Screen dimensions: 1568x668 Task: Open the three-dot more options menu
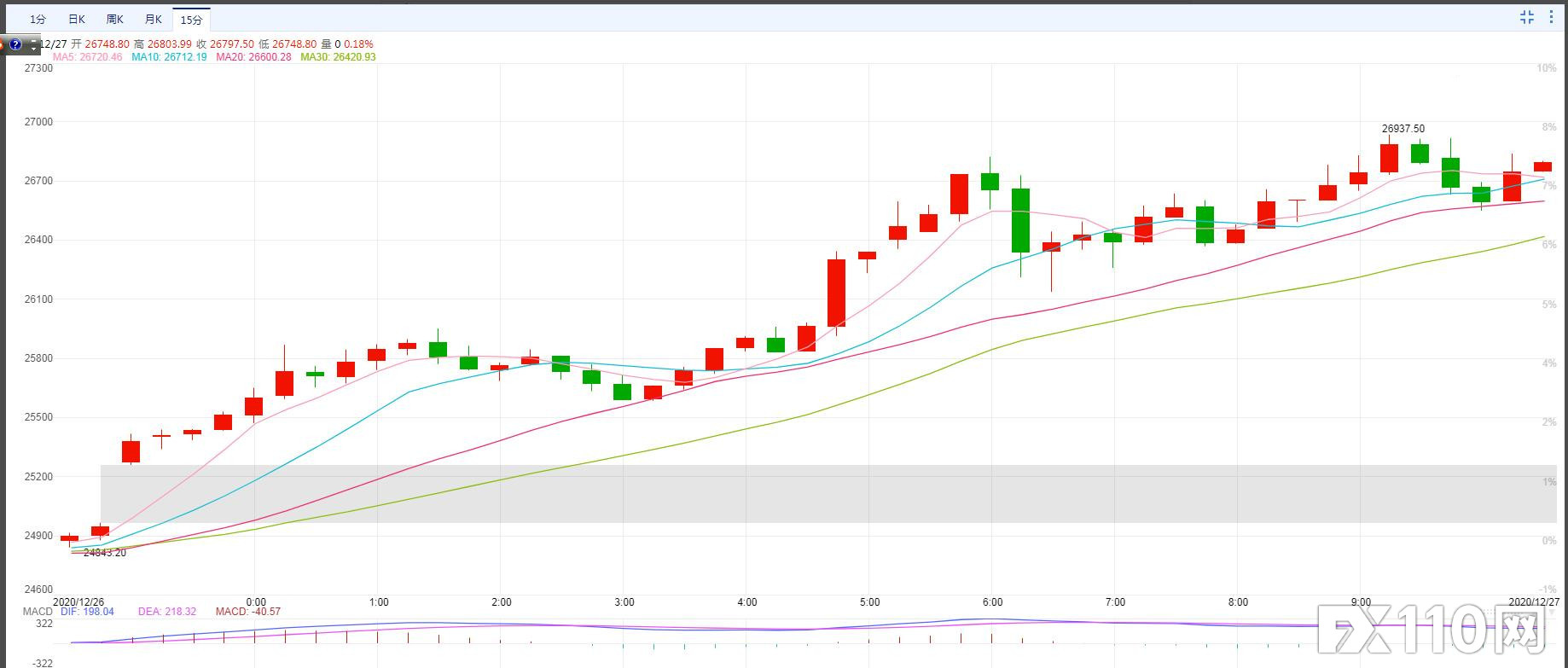coord(1551,16)
